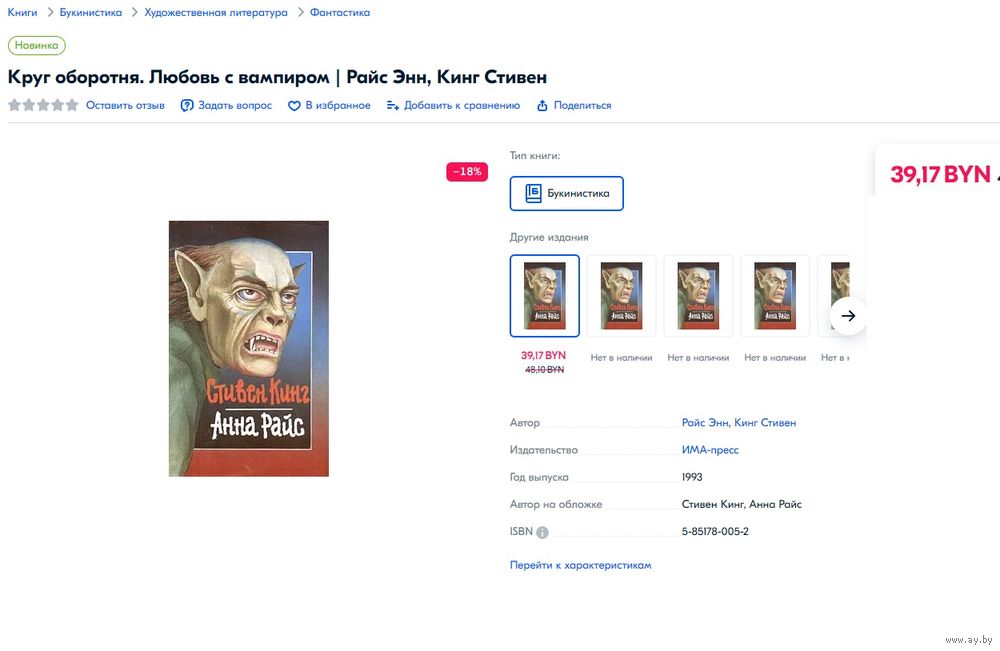Follow the Перейти к характеристикам link
Image resolution: width=1000 pixels, height=651 pixels.
click(580, 565)
